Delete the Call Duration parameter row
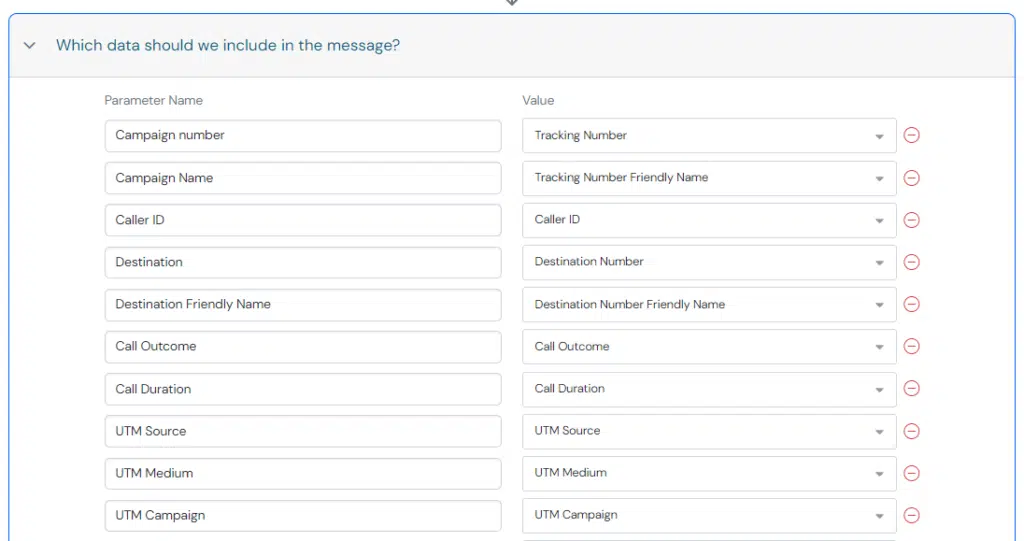1024x541 pixels. [x=912, y=389]
